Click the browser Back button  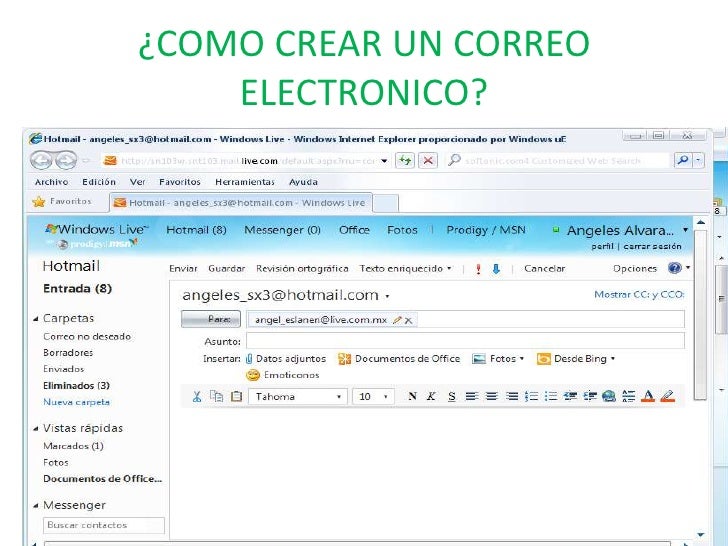(41, 161)
